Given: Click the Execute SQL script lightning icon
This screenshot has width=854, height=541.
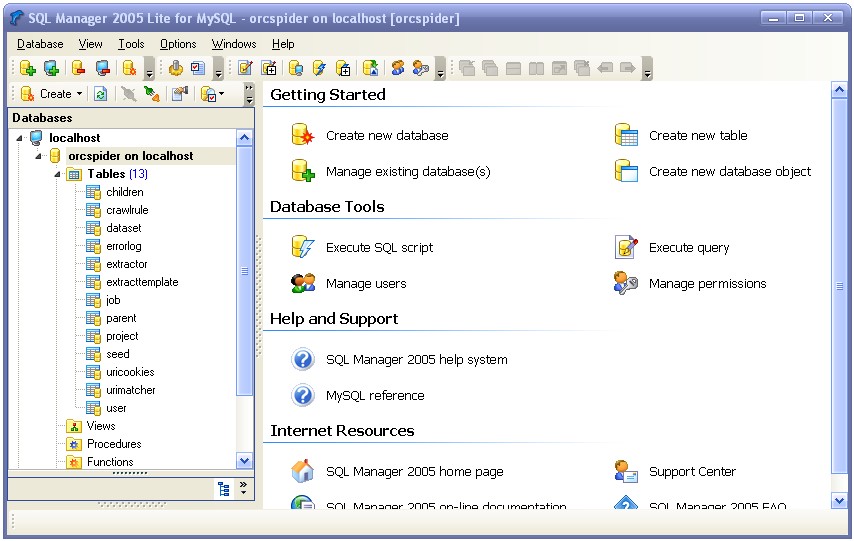Looking at the screenshot, I should [x=302, y=247].
